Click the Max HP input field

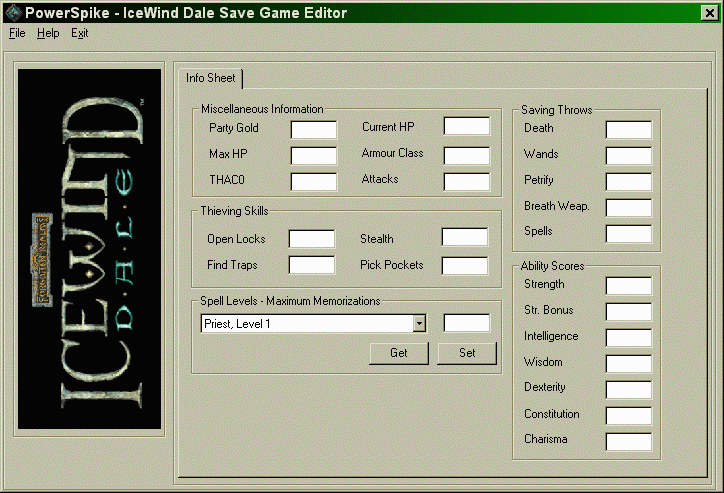(314, 156)
